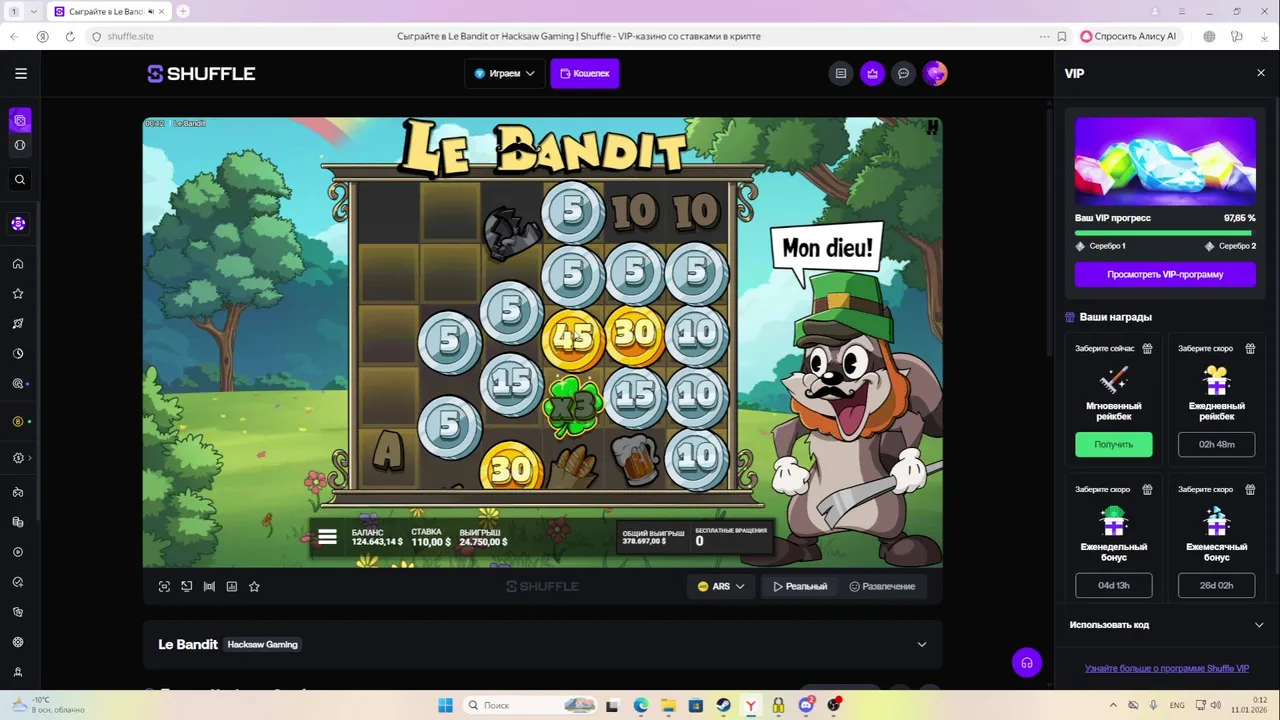This screenshot has width=1280, height=720.
Task: Switch to Развлечение fun mode
Action: 882,587
